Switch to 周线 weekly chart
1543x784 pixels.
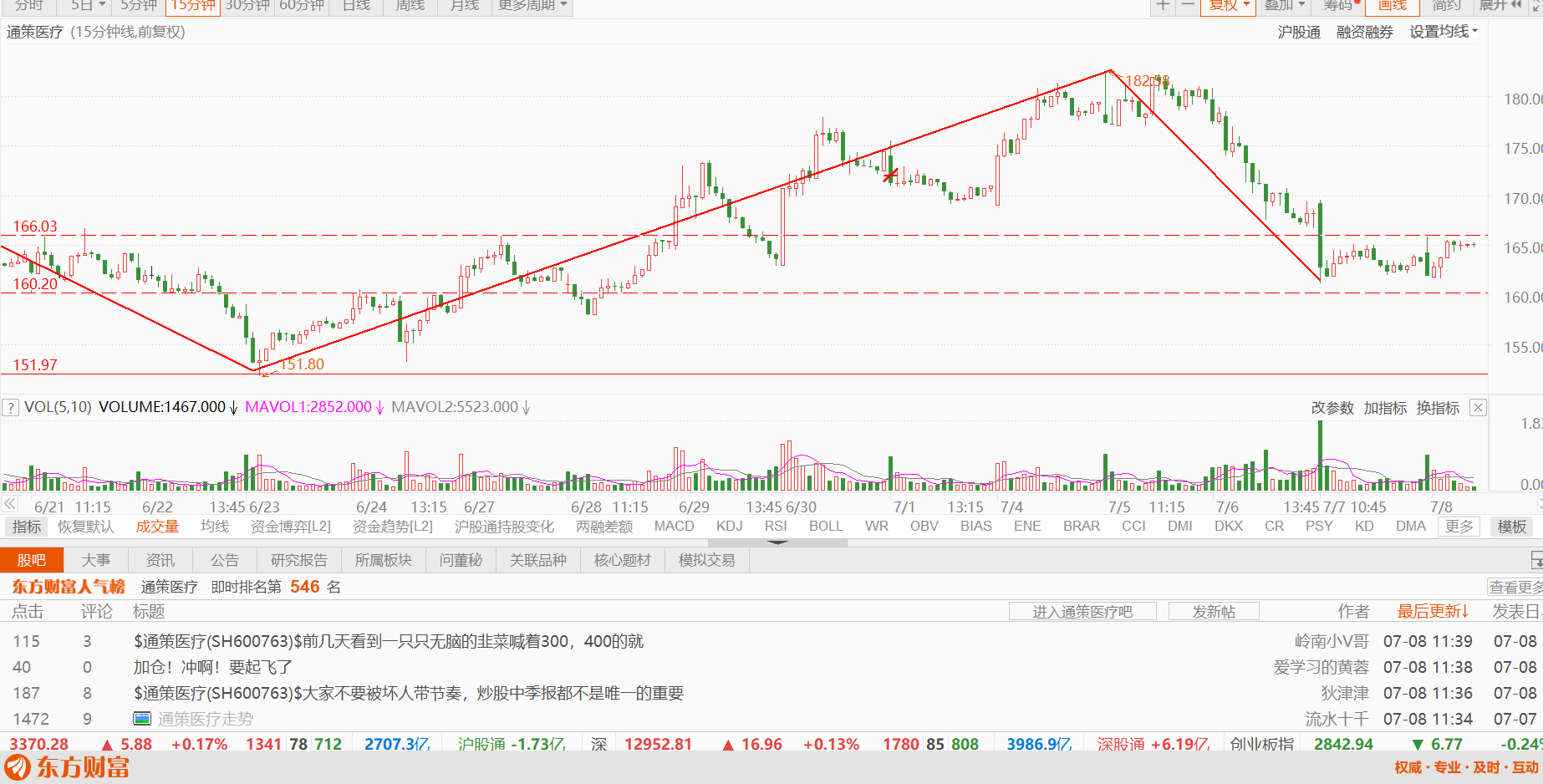410,5
